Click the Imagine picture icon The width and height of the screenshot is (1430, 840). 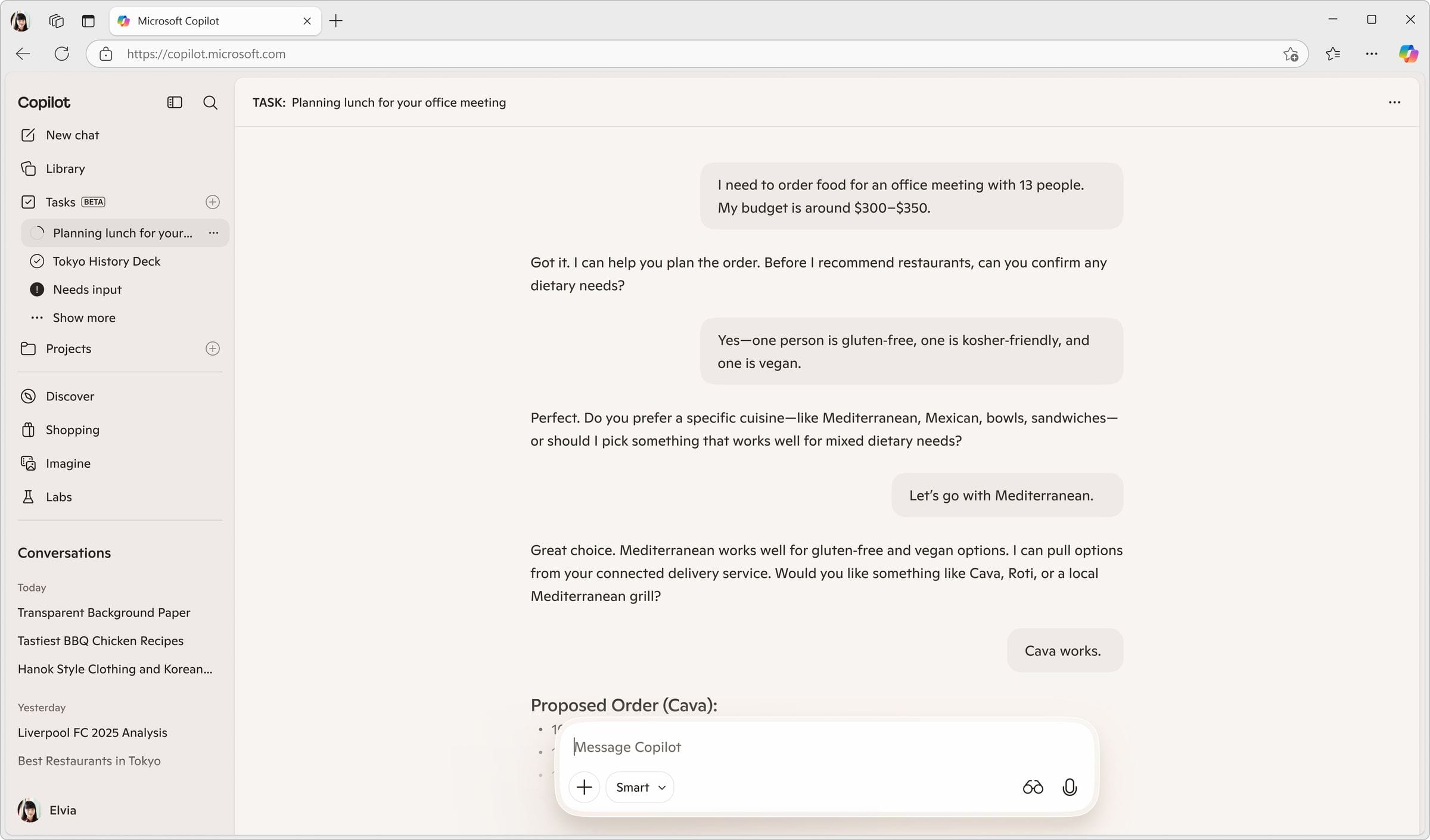pos(28,463)
